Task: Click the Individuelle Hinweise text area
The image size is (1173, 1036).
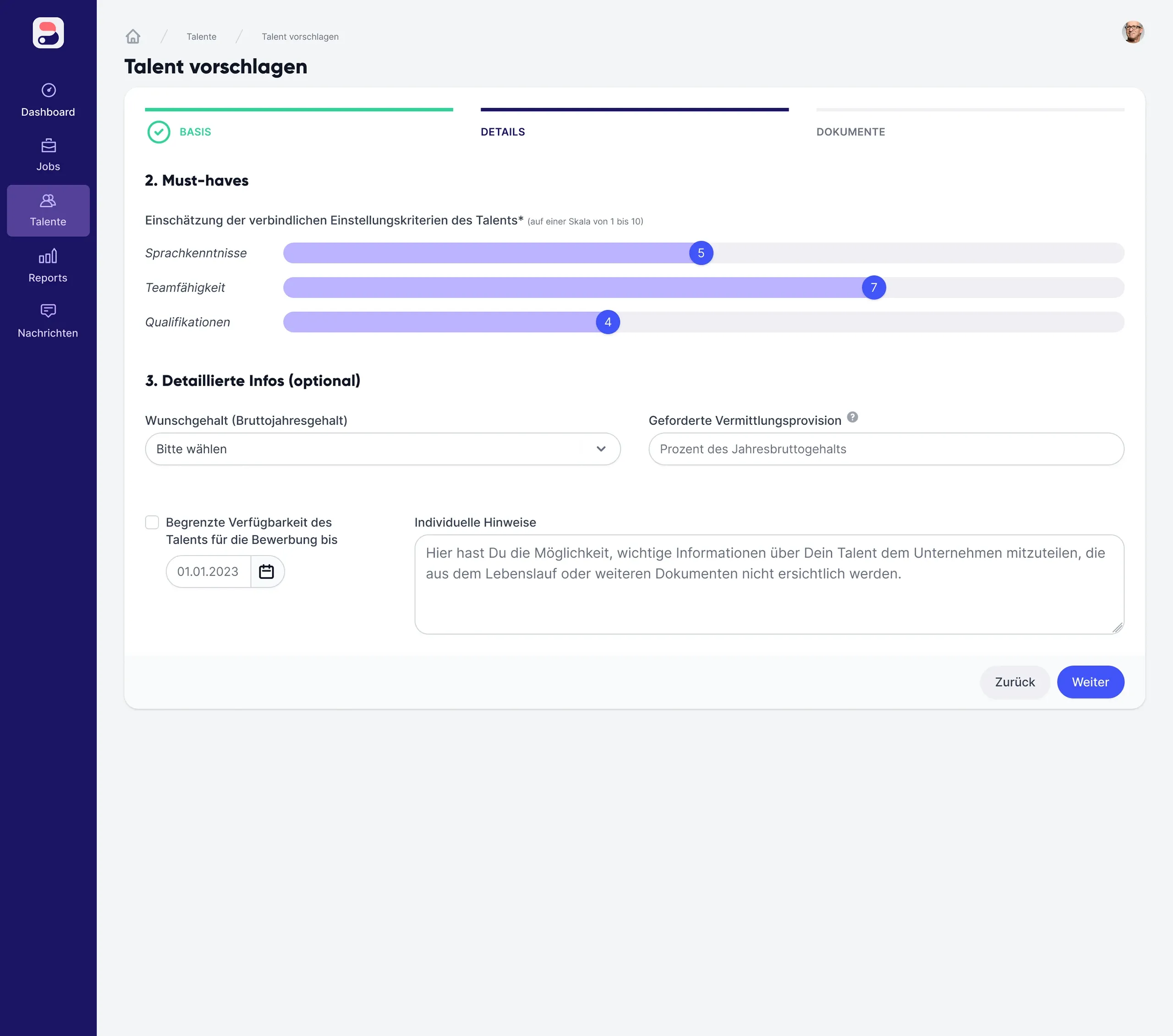Action: [769, 584]
